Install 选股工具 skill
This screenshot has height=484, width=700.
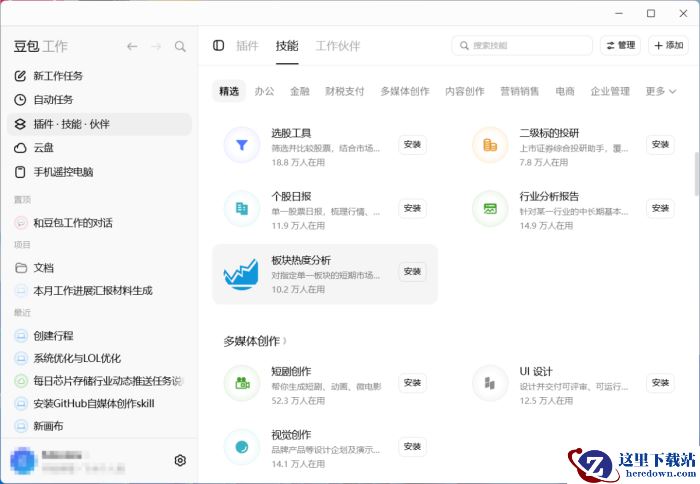pos(412,145)
